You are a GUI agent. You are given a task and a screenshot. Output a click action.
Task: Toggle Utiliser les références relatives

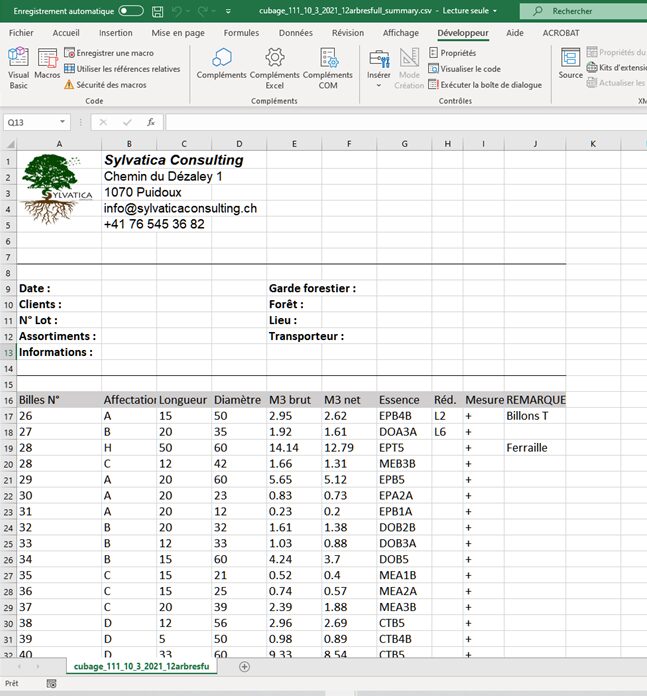122,69
